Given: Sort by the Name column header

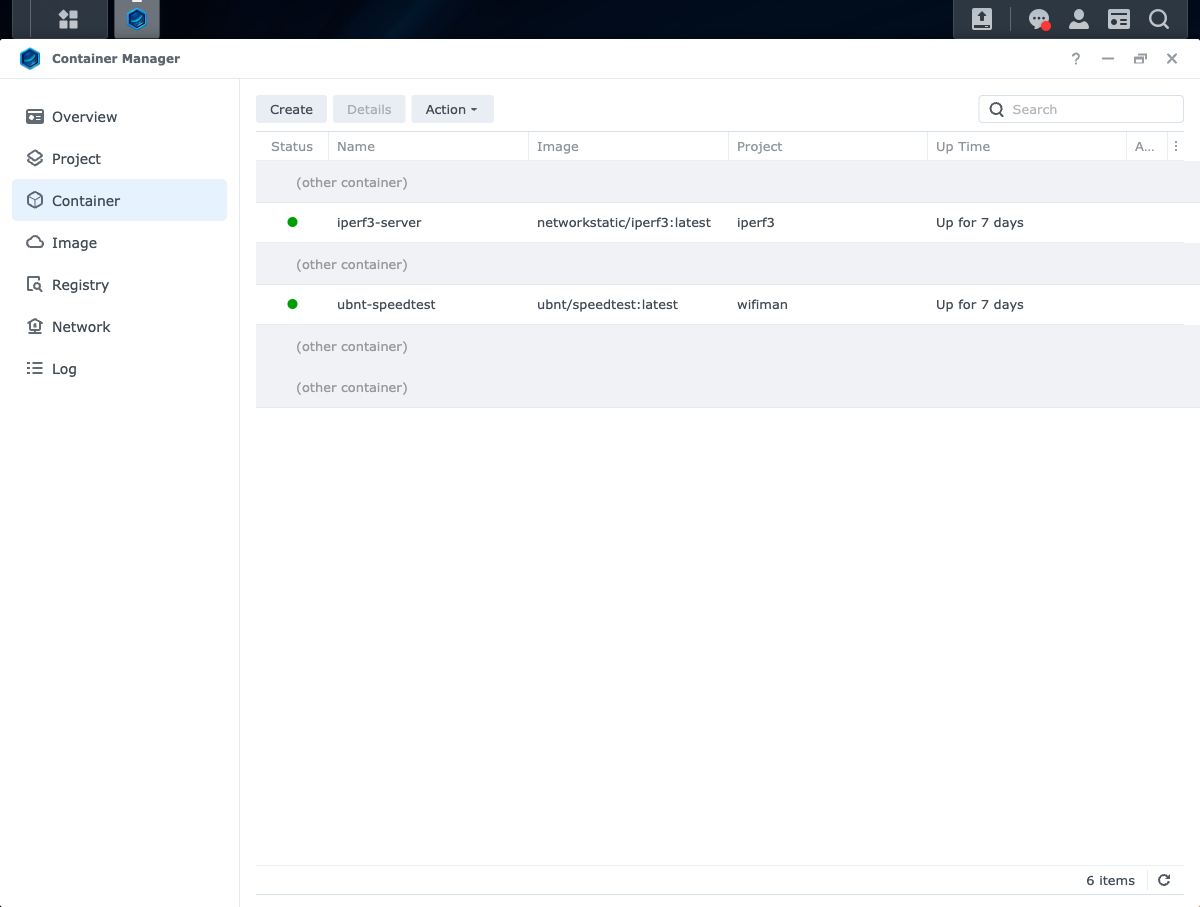Looking at the screenshot, I should tap(428, 146).
